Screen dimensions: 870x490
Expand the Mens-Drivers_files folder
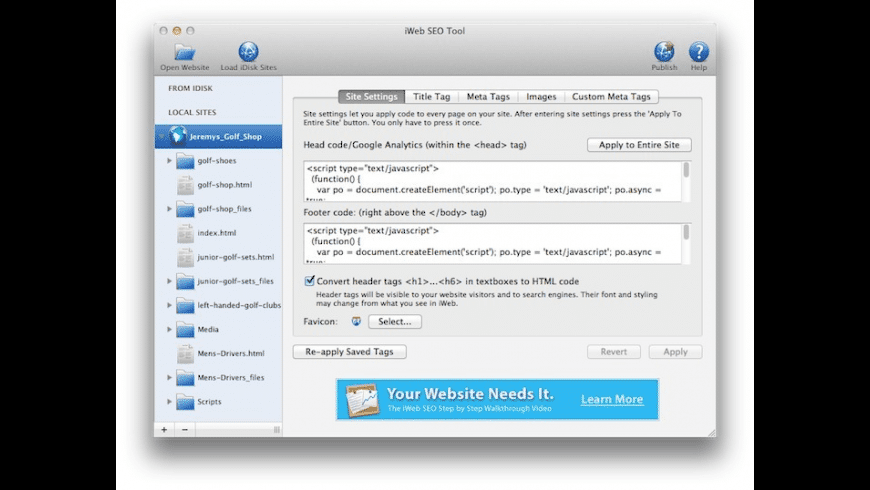point(169,377)
